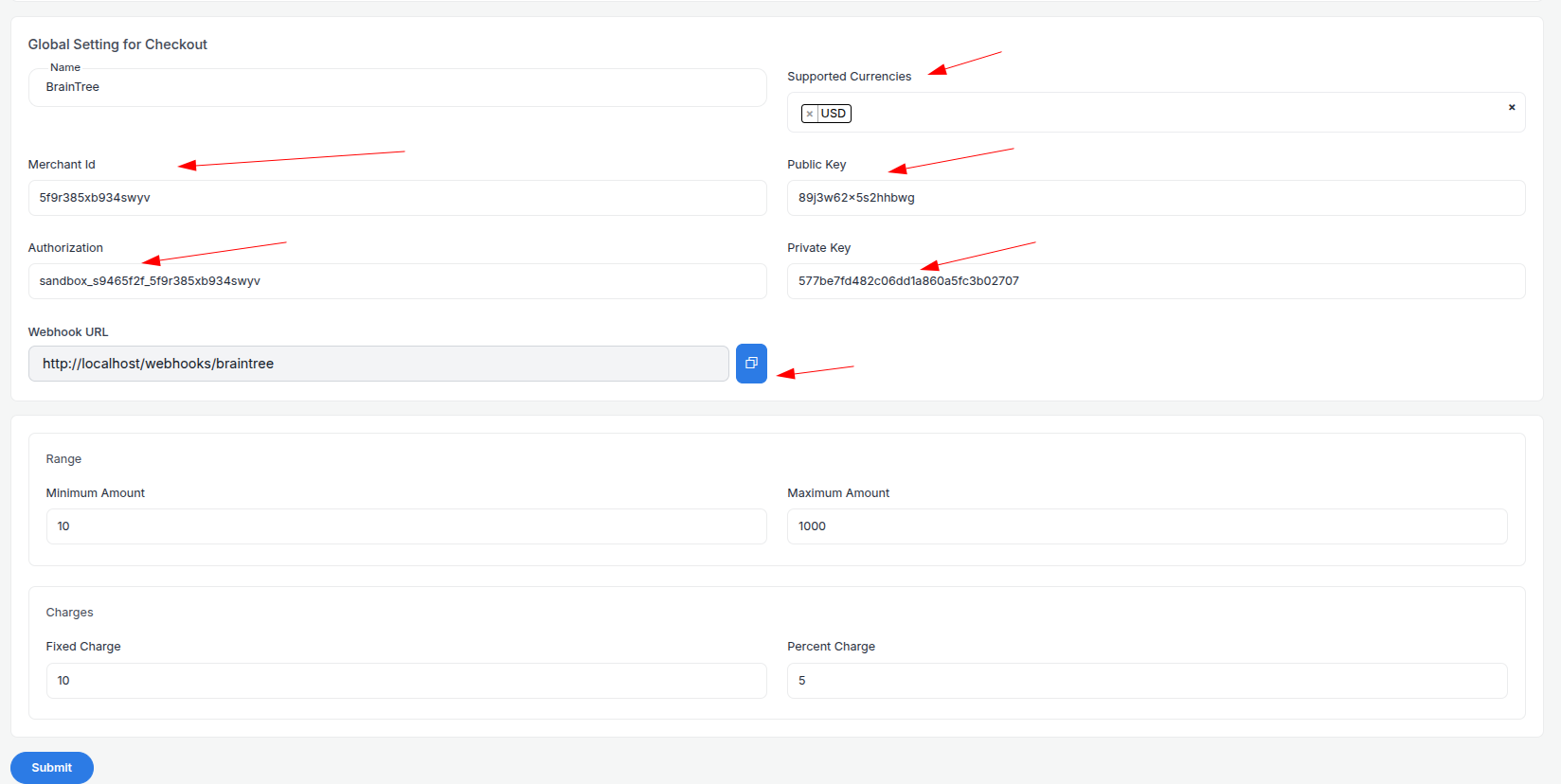
Task: Select the Webhook URL text box
Action: click(379, 364)
